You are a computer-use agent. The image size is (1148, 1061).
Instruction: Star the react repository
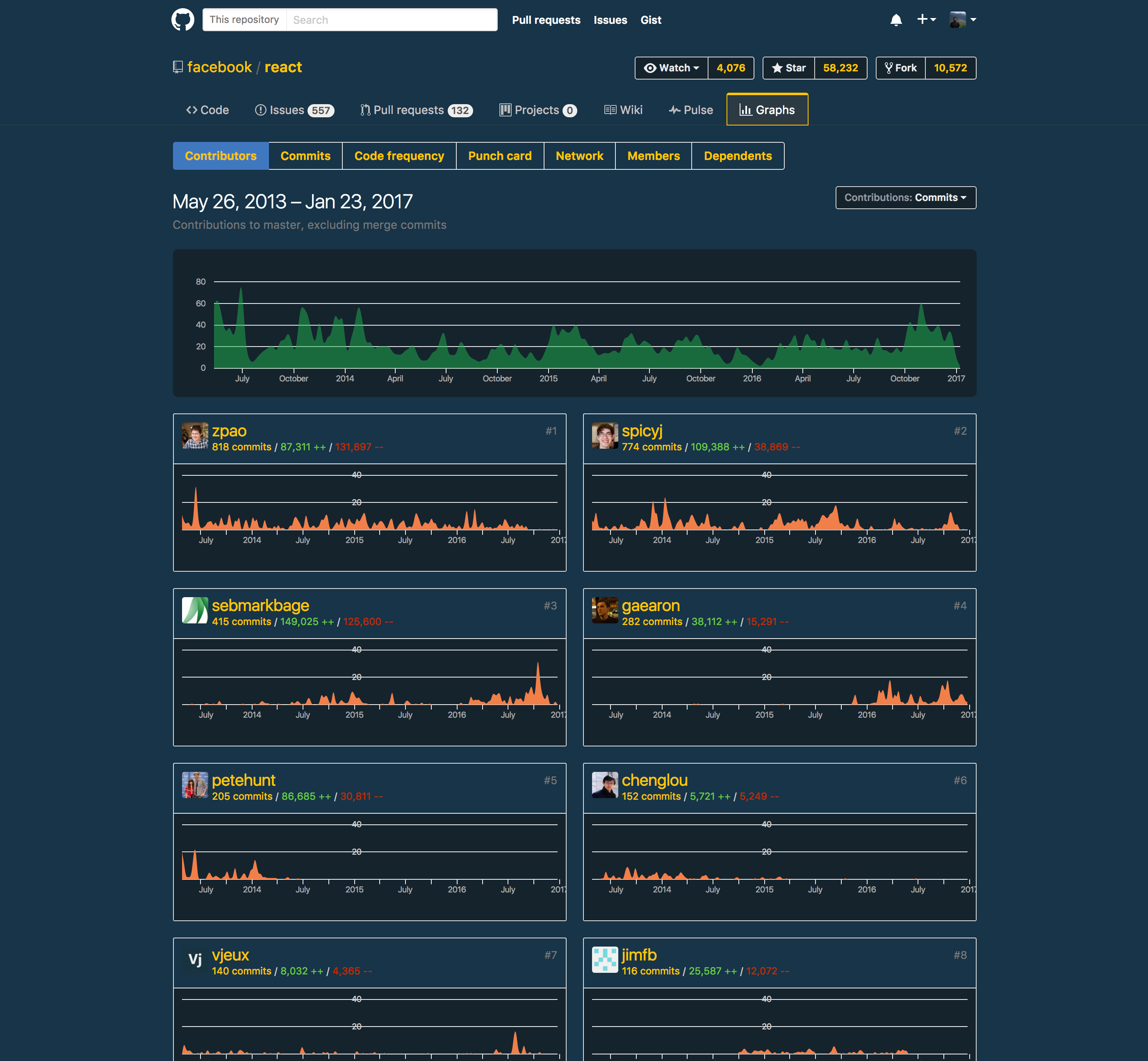[x=789, y=68]
